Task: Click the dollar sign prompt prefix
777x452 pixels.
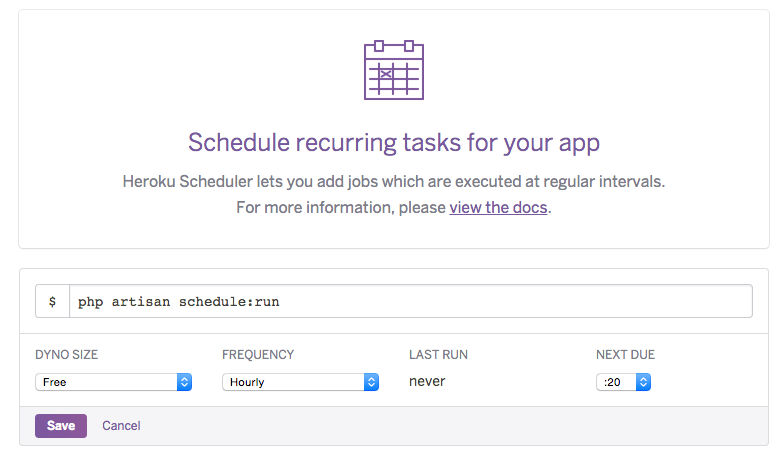Action: click(53, 301)
